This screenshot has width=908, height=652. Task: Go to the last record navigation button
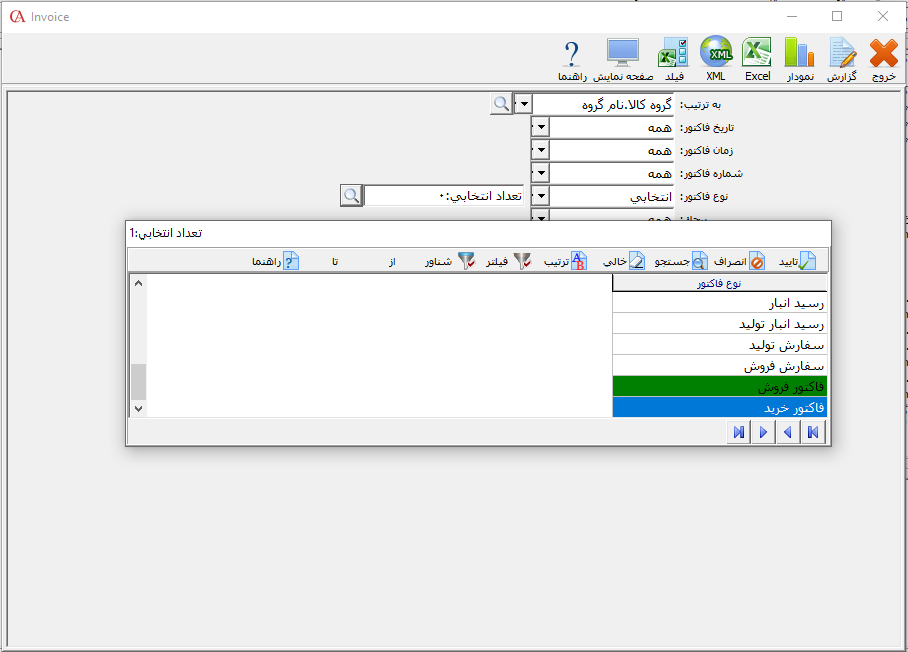(x=738, y=432)
